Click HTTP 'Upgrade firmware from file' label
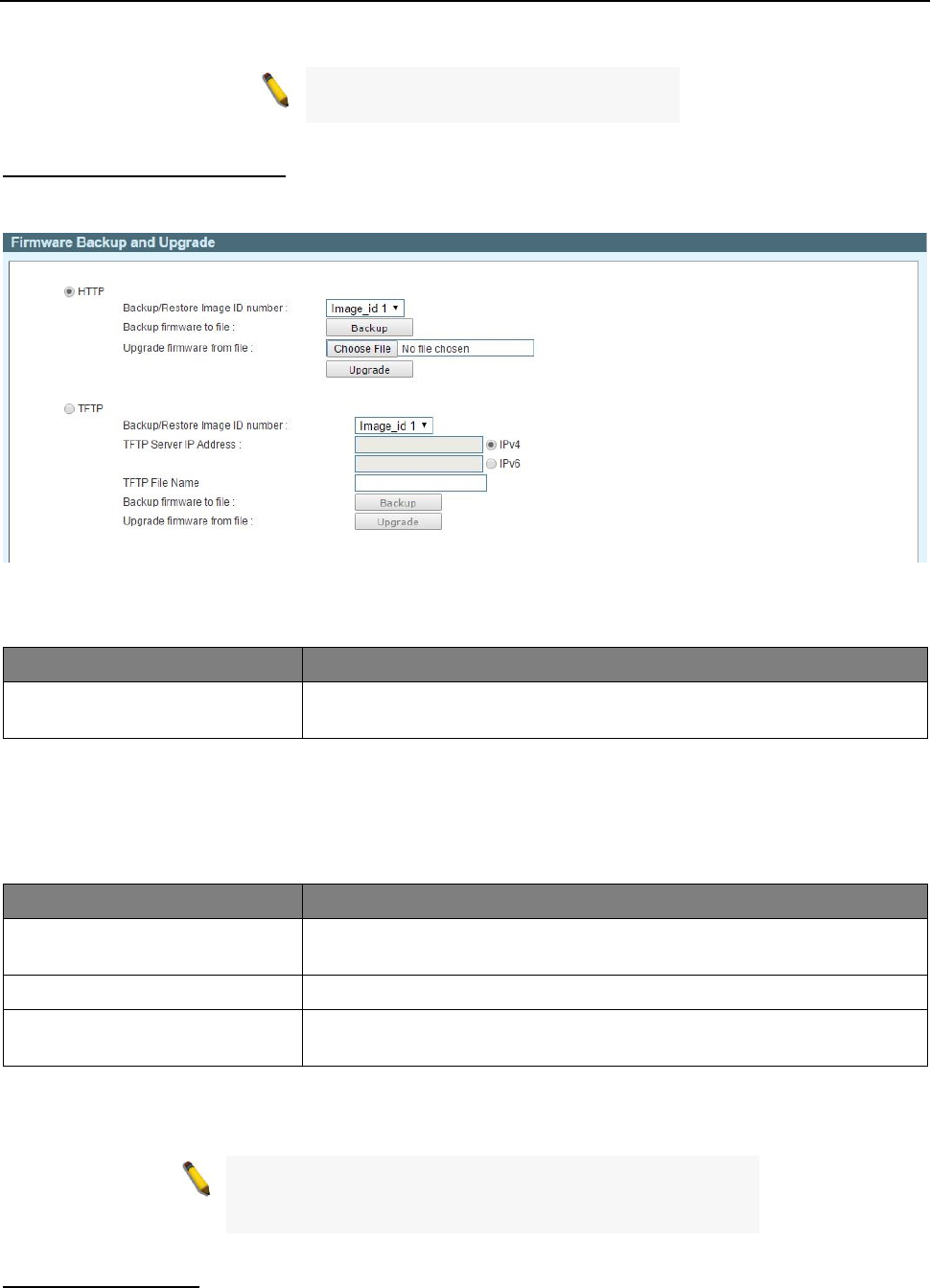The height and width of the screenshot is (1288, 930). coord(188,348)
